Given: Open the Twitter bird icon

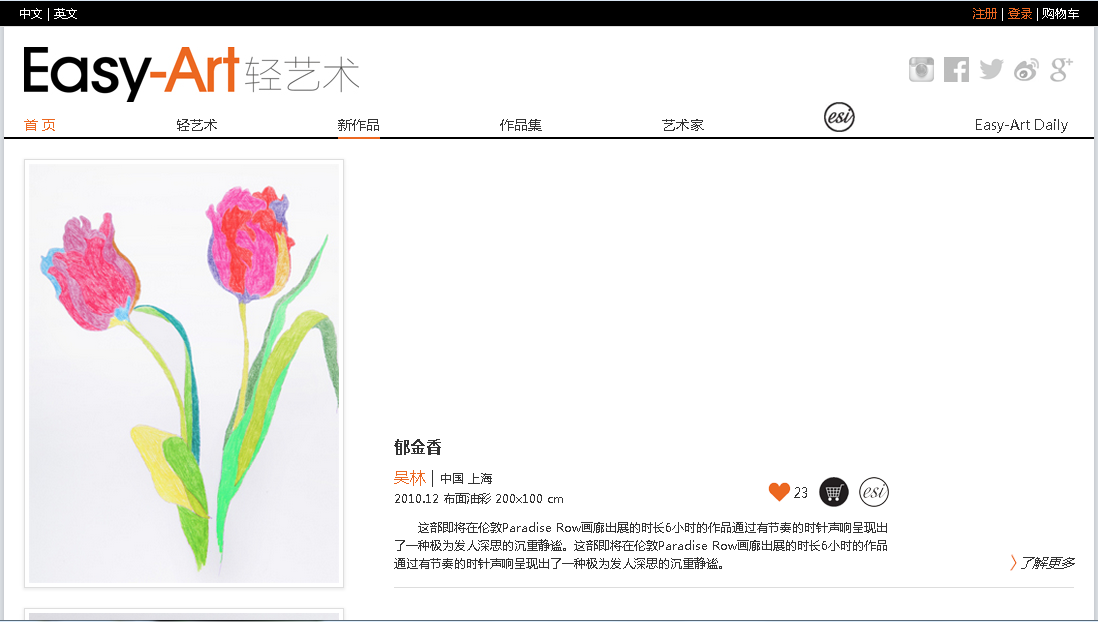Looking at the screenshot, I should click(x=991, y=69).
